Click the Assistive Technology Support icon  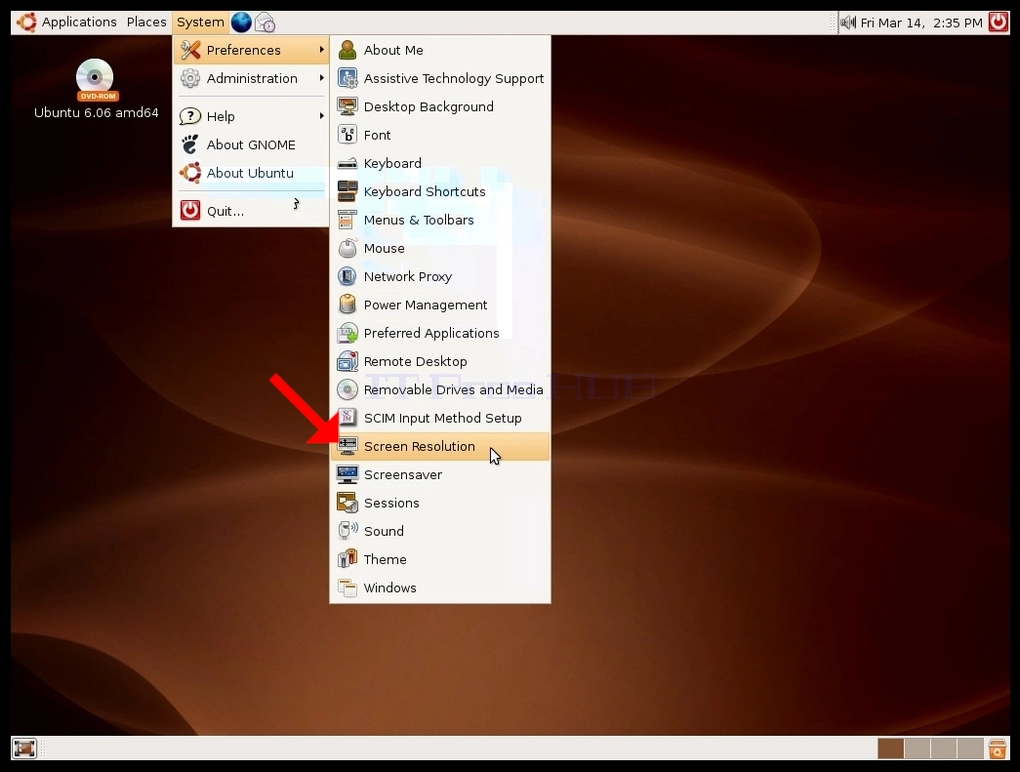tap(347, 78)
